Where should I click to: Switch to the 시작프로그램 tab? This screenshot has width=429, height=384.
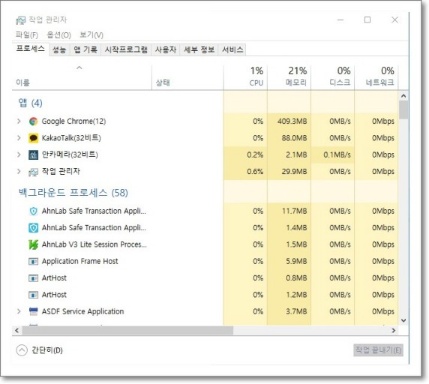pyautogui.click(x=126, y=50)
